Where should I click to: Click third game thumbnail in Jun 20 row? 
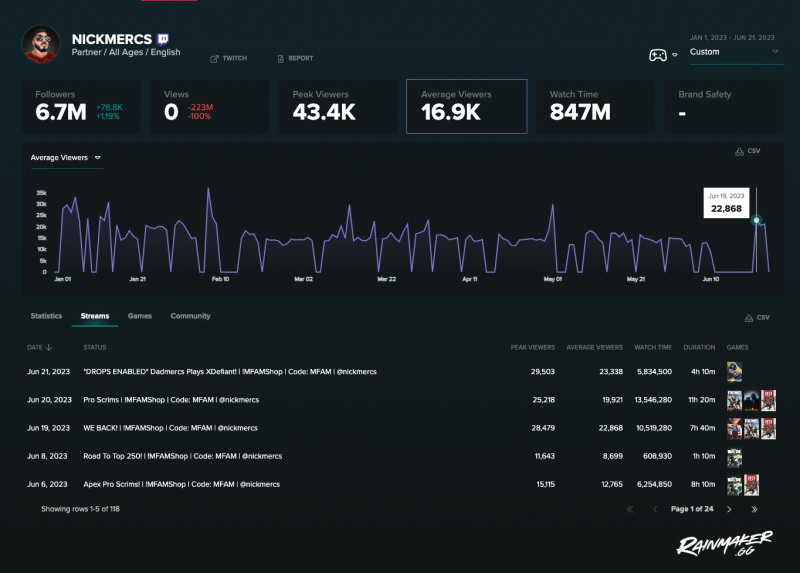click(x=768, y=401)
